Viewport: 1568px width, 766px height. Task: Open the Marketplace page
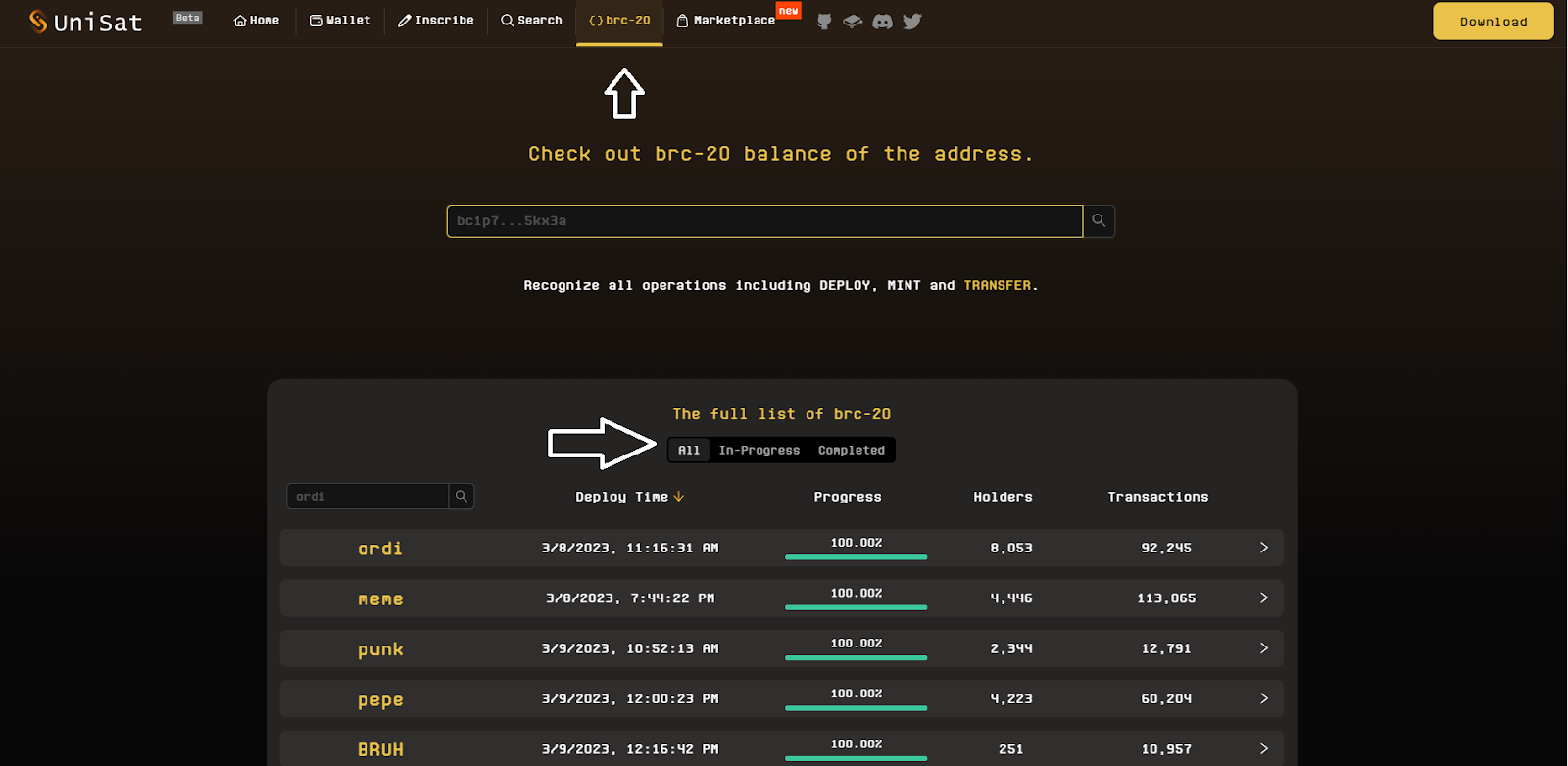pos(726,21)
